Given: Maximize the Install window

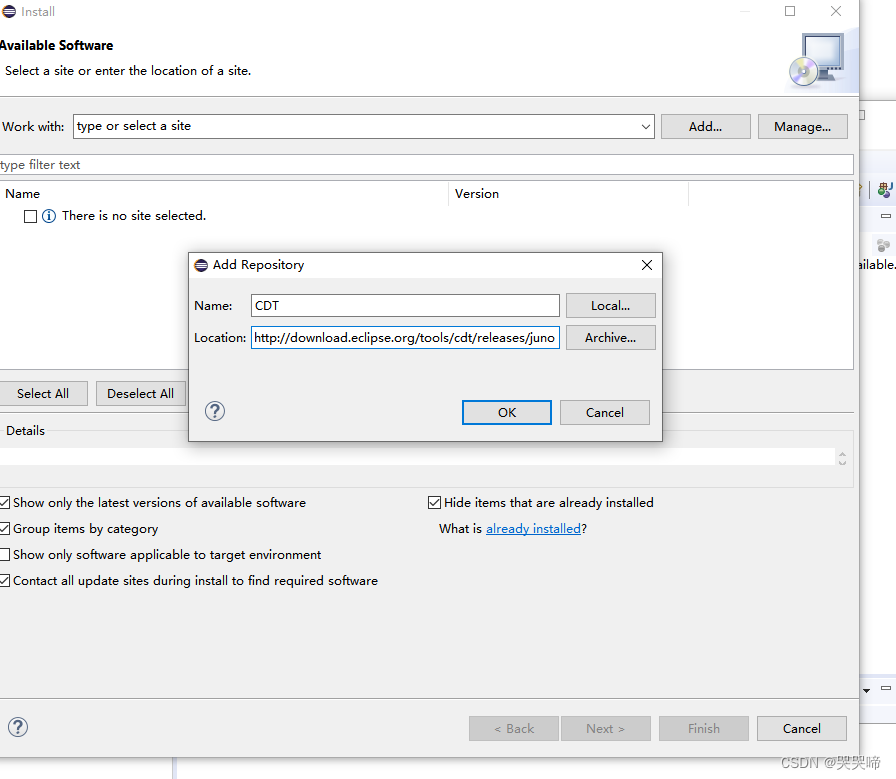Looking at the screenshot, I should [790, 11].
